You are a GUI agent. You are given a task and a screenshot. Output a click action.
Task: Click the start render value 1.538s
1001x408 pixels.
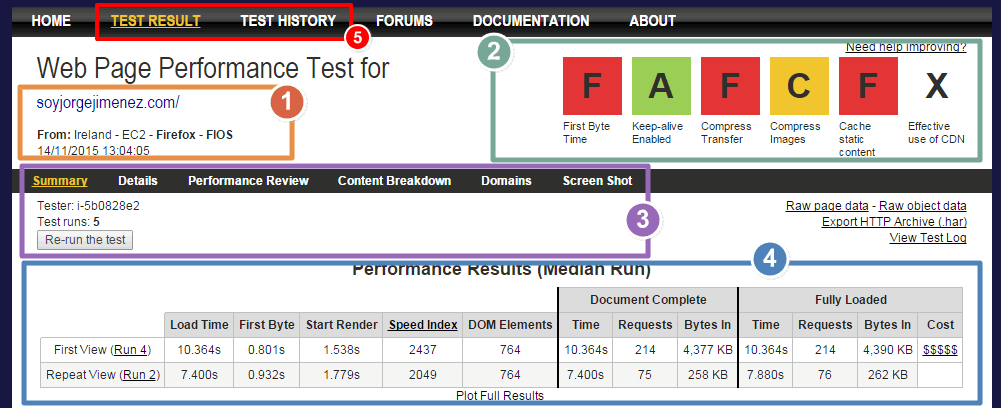pos(342,350)
